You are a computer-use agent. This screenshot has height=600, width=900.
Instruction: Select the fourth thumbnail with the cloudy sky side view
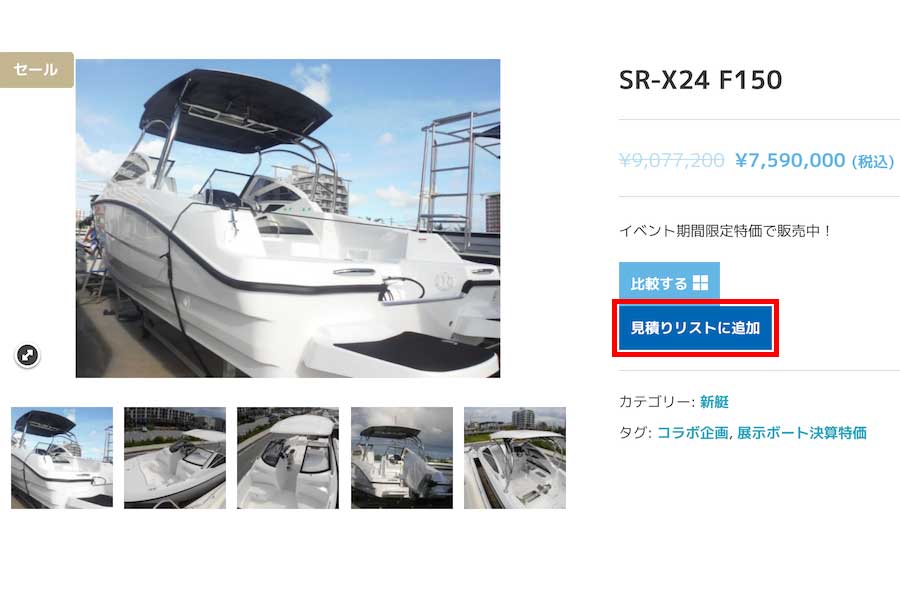click(402, 458)
